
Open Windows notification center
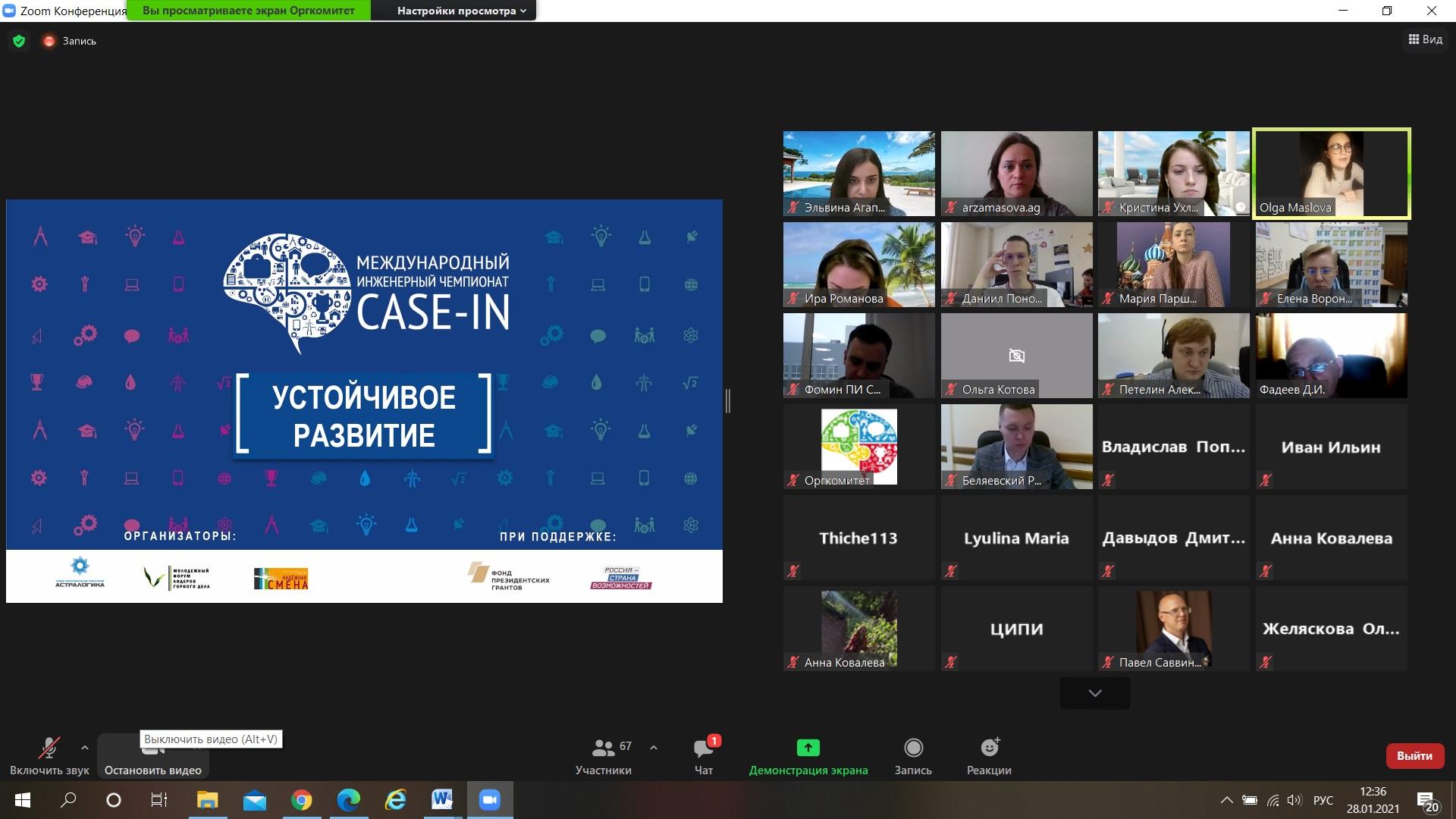[x=1428, y=801]
